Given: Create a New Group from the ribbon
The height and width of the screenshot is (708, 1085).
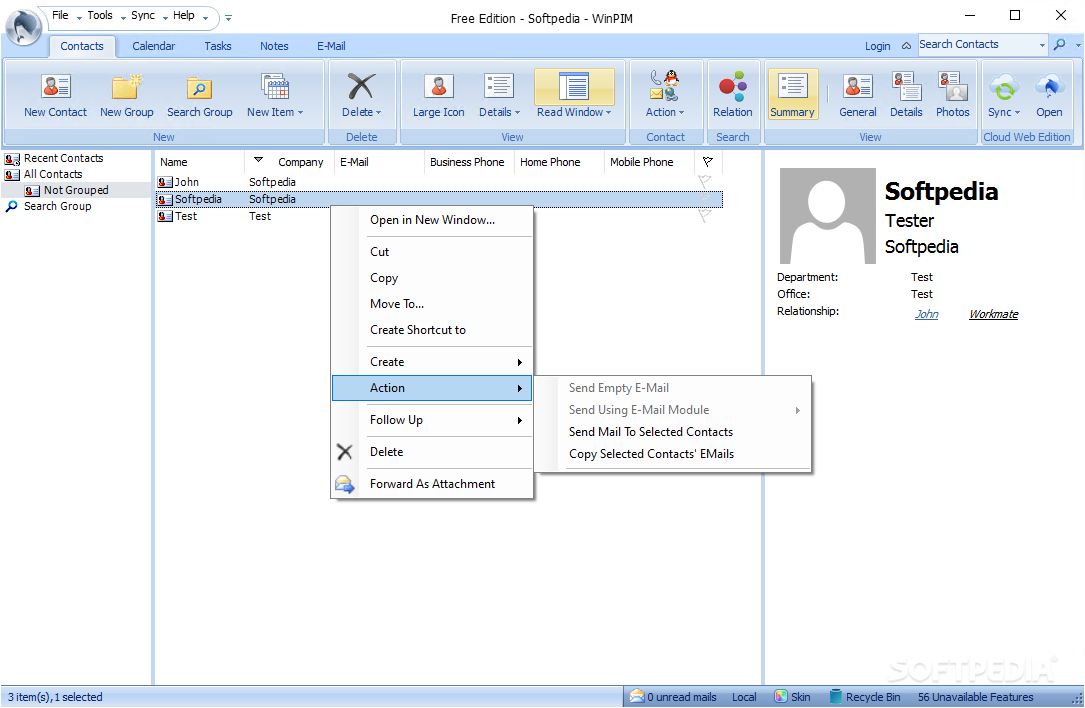Looking at the screenshot, I should tap(127, 96).
